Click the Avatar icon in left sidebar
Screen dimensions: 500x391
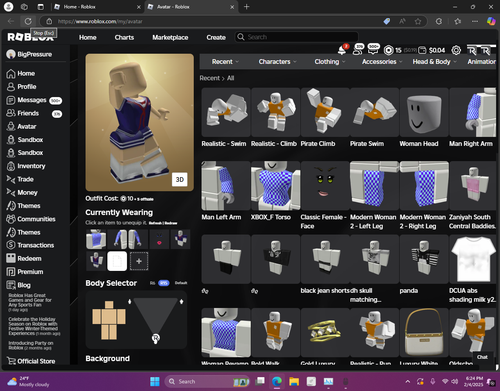coord(11,126)
